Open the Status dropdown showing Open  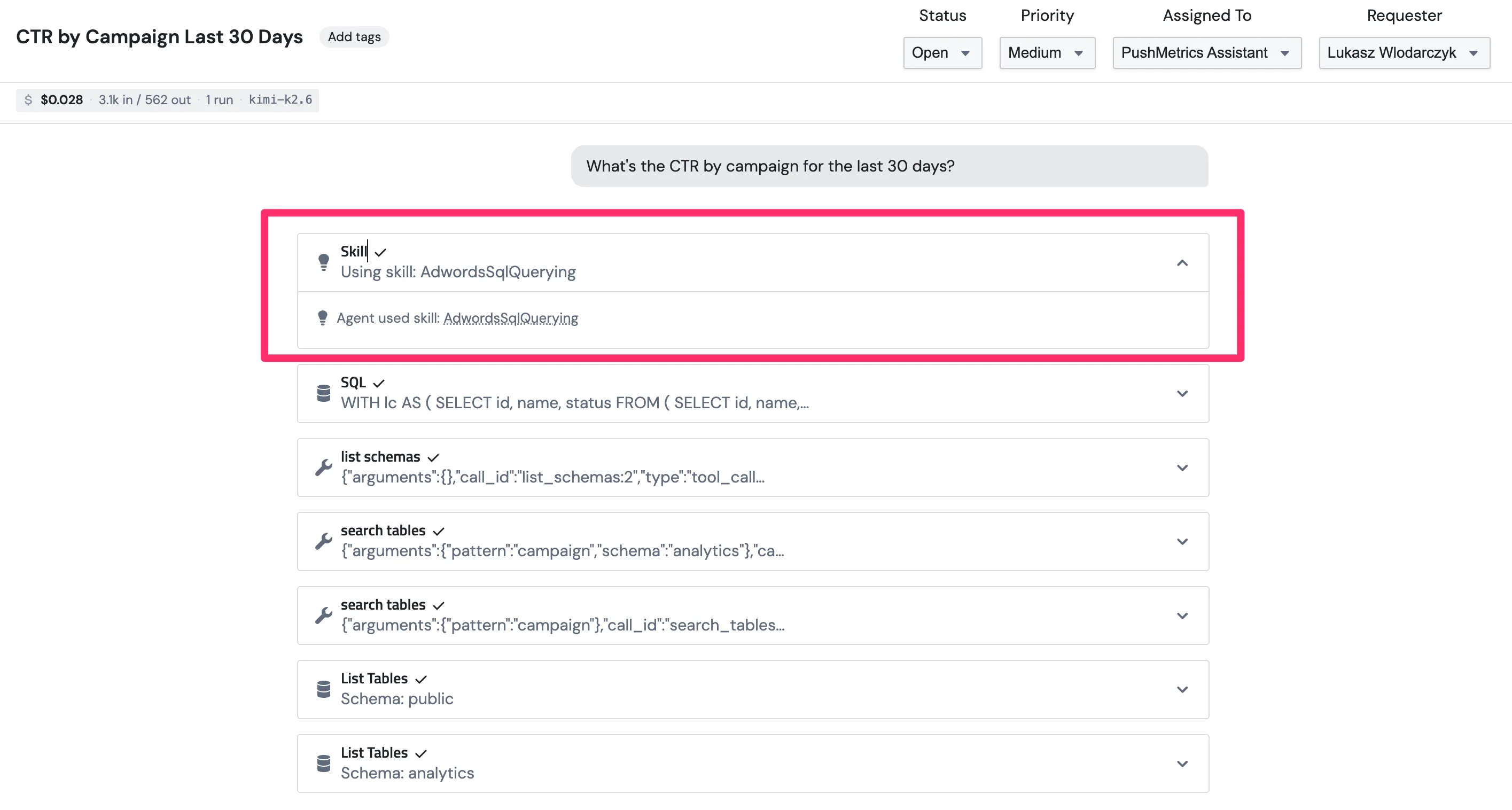(x=942, y=53)
